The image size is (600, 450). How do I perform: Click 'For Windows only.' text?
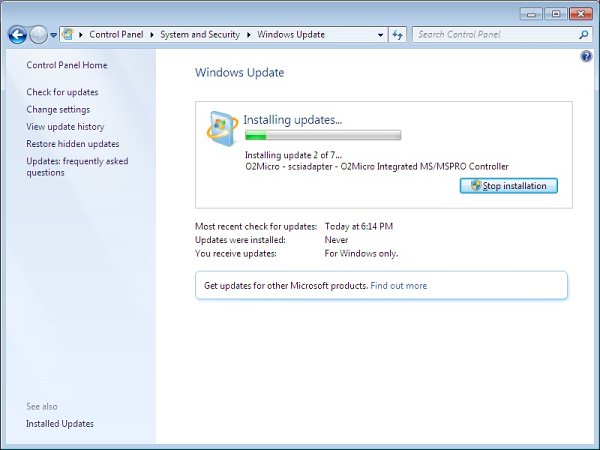(361, 253)
